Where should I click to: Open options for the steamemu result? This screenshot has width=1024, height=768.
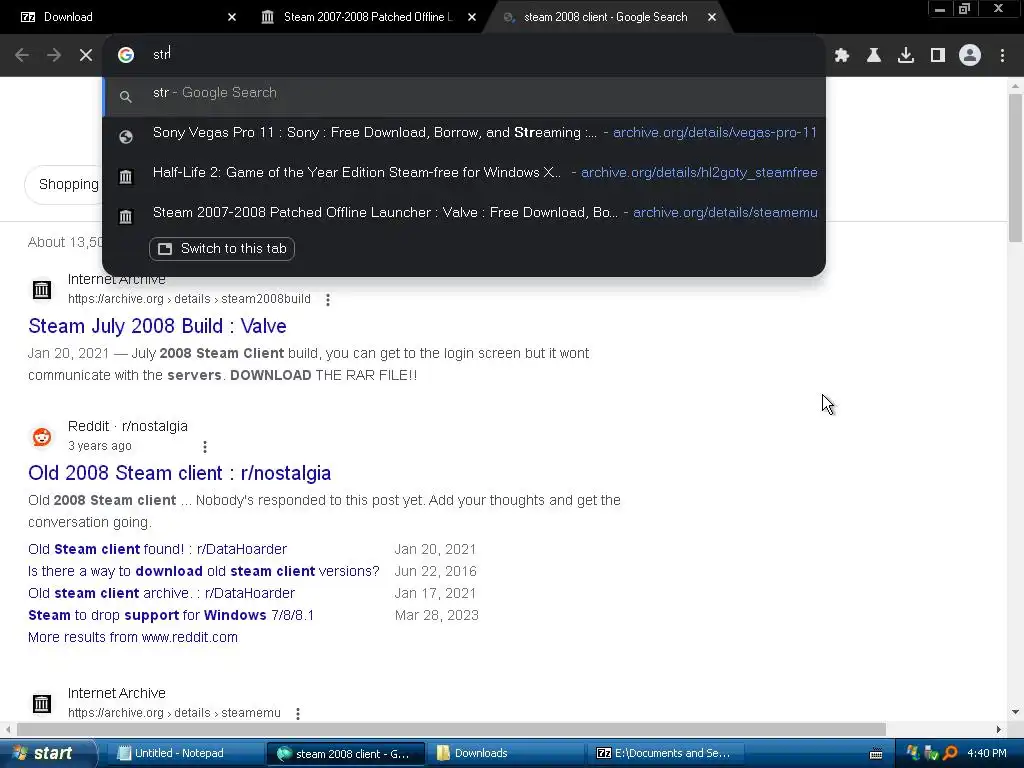(298, 714)
